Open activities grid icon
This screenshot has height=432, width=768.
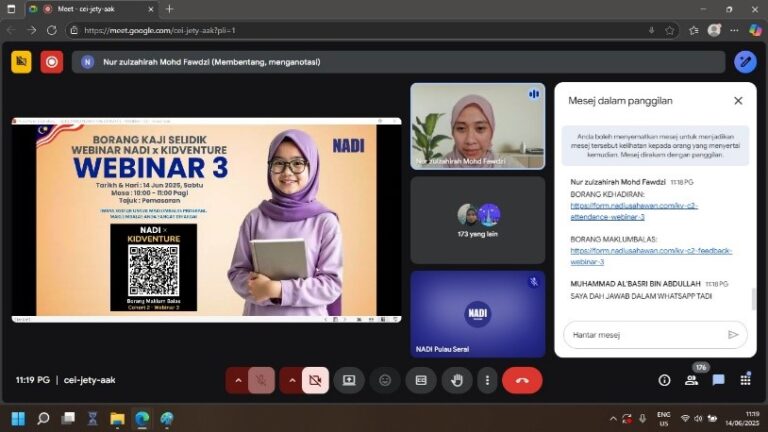745,380
